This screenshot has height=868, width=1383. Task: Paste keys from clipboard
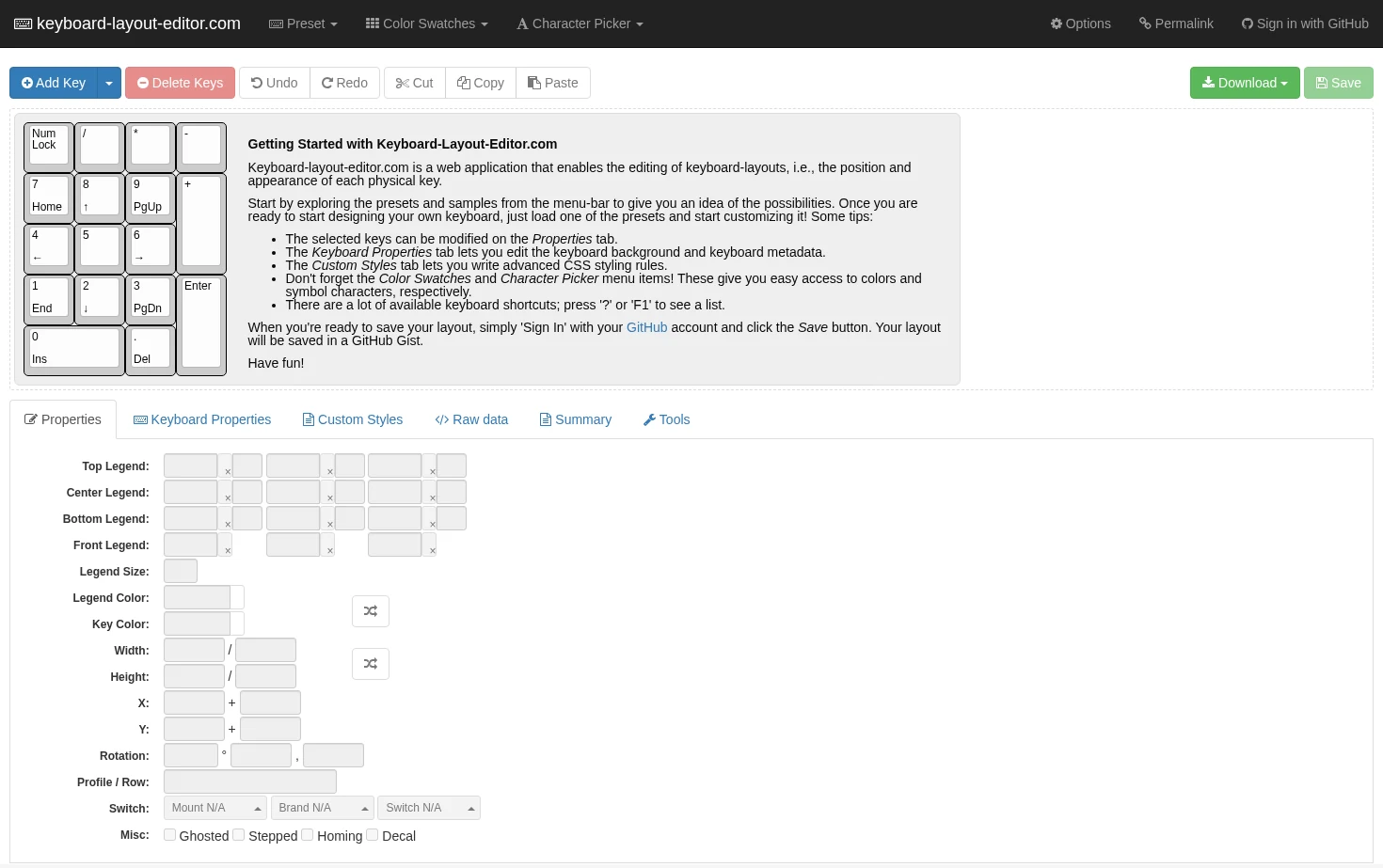tap(553, 83)
